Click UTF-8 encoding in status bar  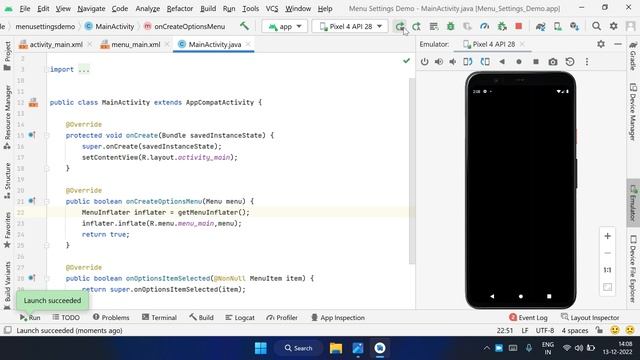tap(545, 330)
